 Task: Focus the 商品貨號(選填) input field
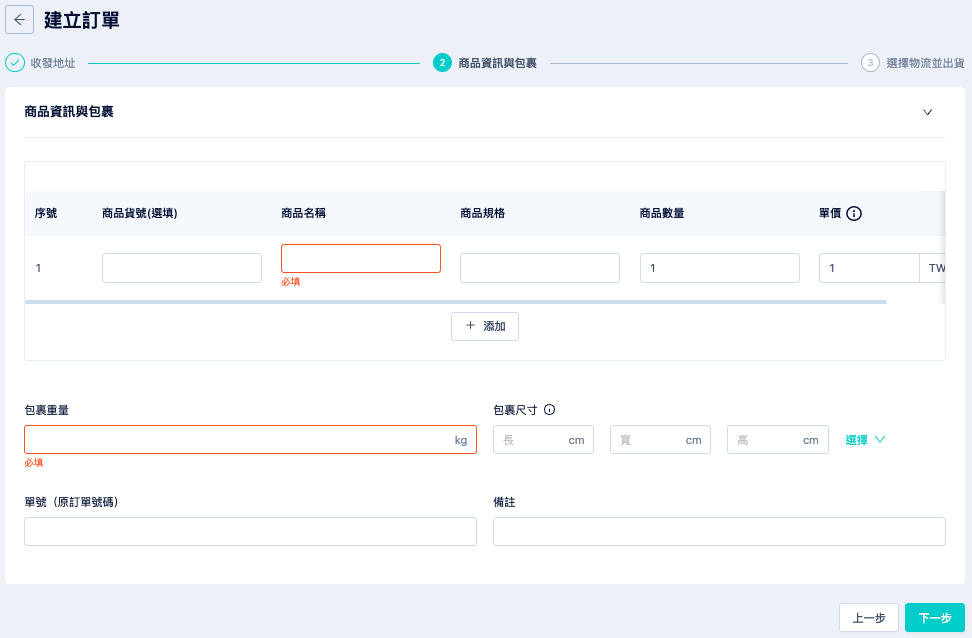click(x=182, y=268)
